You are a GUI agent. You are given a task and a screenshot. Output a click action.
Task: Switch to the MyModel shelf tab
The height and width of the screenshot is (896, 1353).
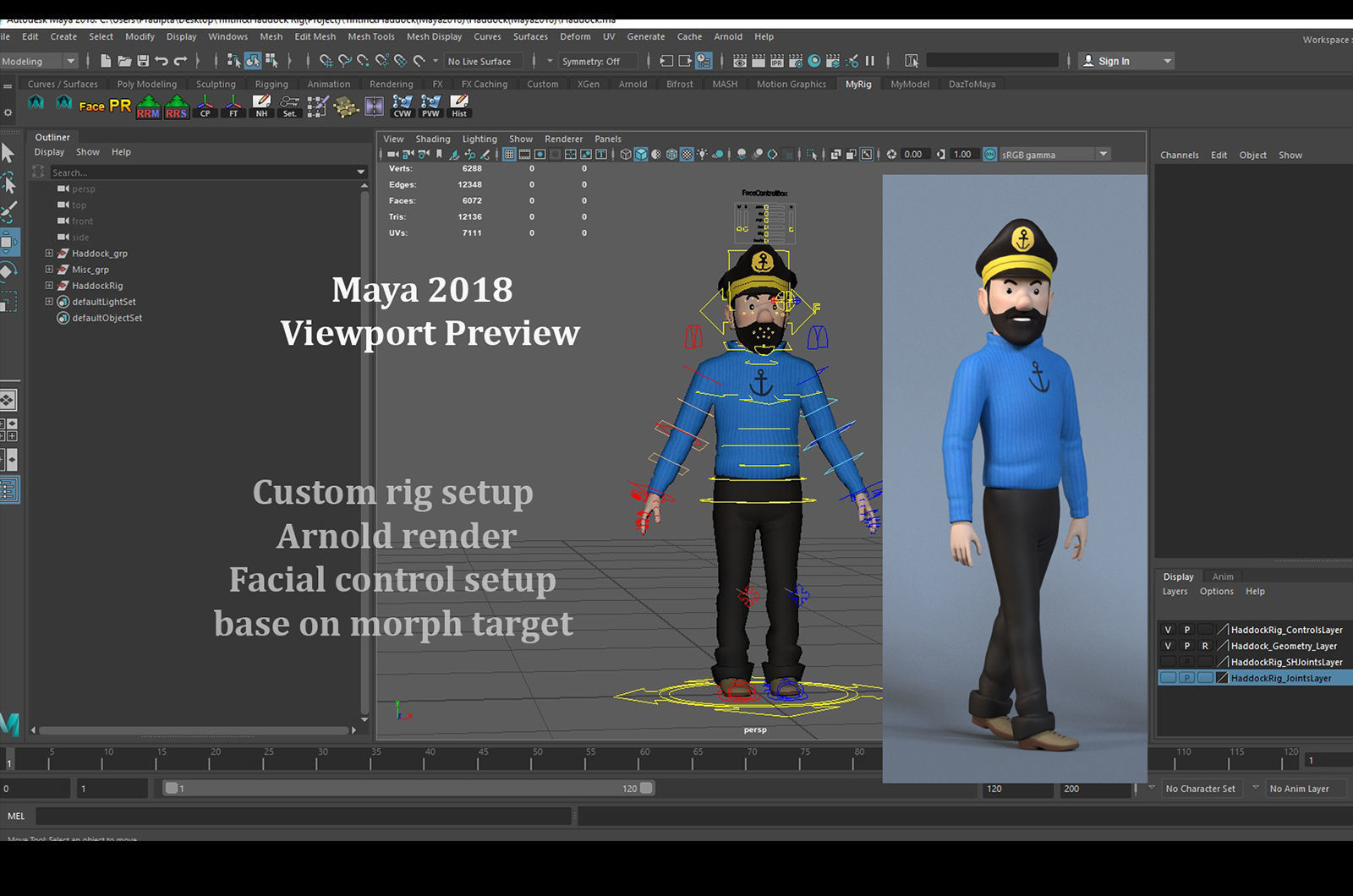point(910,85)
